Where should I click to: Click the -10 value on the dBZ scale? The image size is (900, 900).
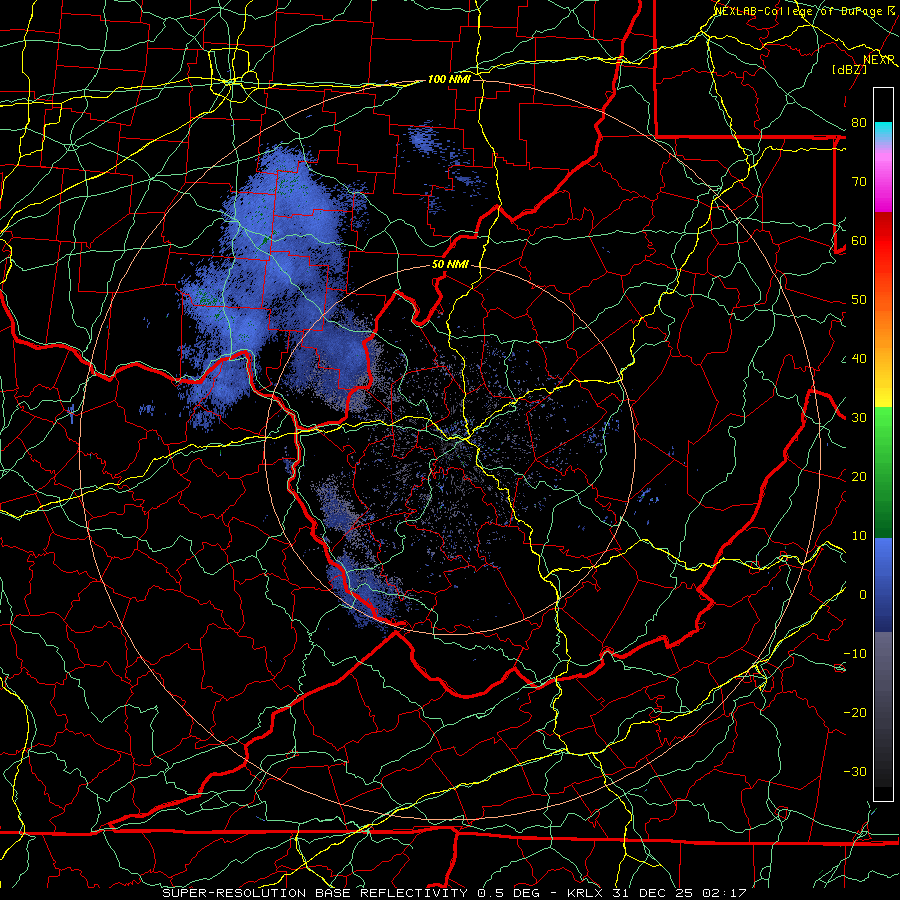855,654
